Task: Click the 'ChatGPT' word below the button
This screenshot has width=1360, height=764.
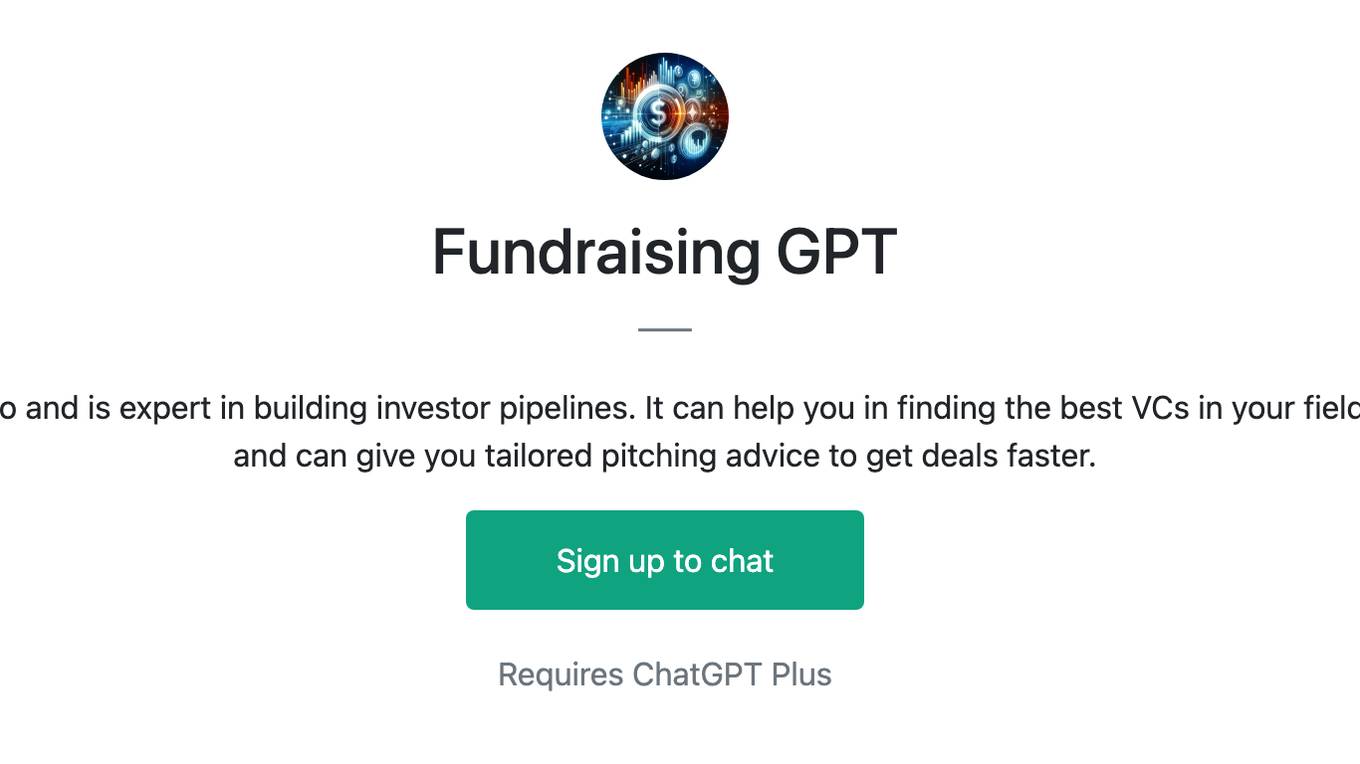Action: tap(698, 674)
